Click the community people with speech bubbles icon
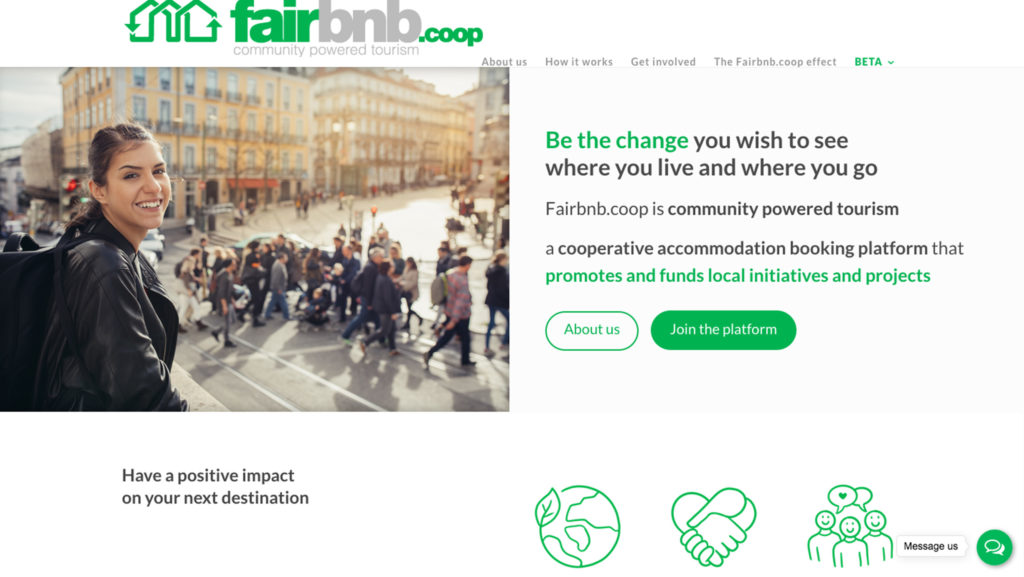This screenshot has width=1024, height=577. pos(850,526)
